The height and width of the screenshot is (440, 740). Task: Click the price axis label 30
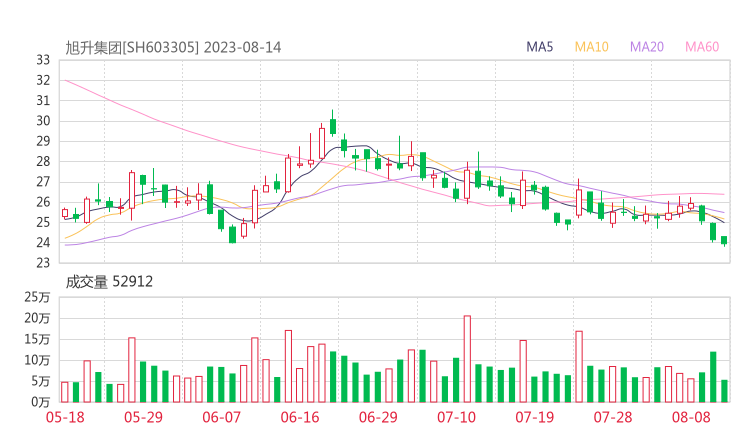[43, 121]
